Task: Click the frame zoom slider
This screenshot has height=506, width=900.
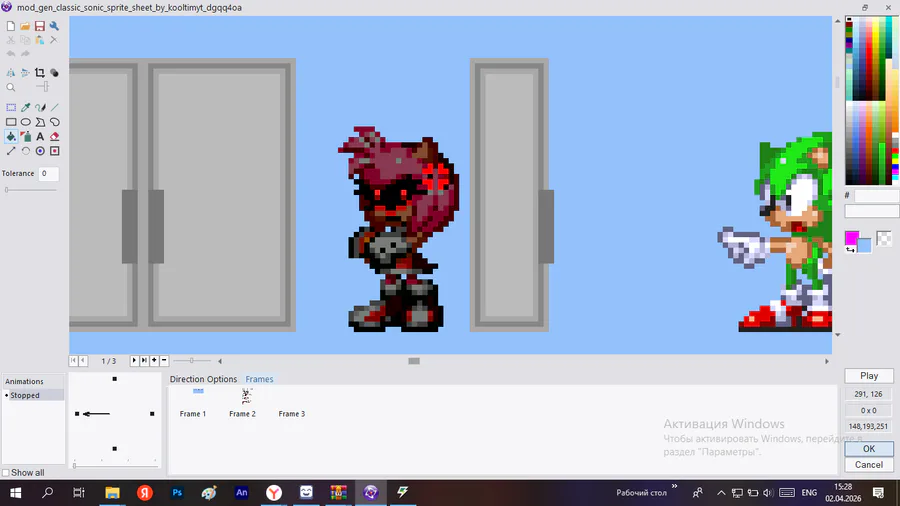Action: (x=192, y=360)
